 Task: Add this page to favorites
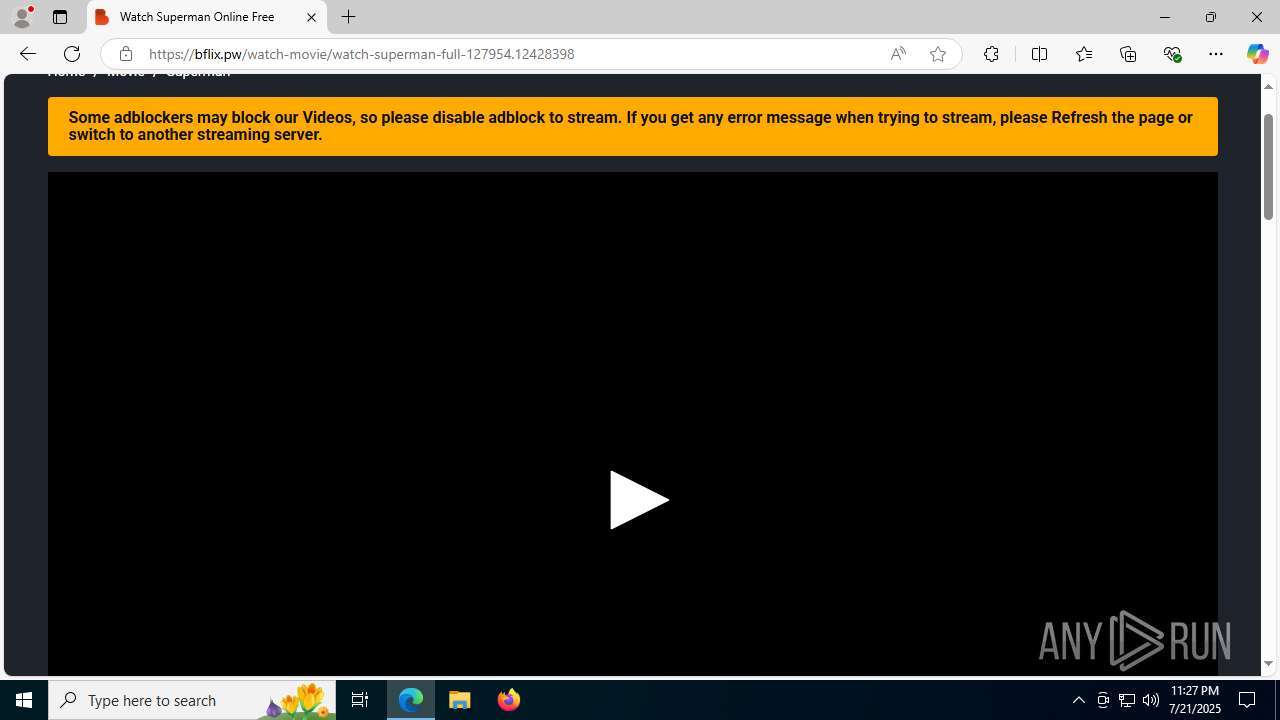pos(937,54)
